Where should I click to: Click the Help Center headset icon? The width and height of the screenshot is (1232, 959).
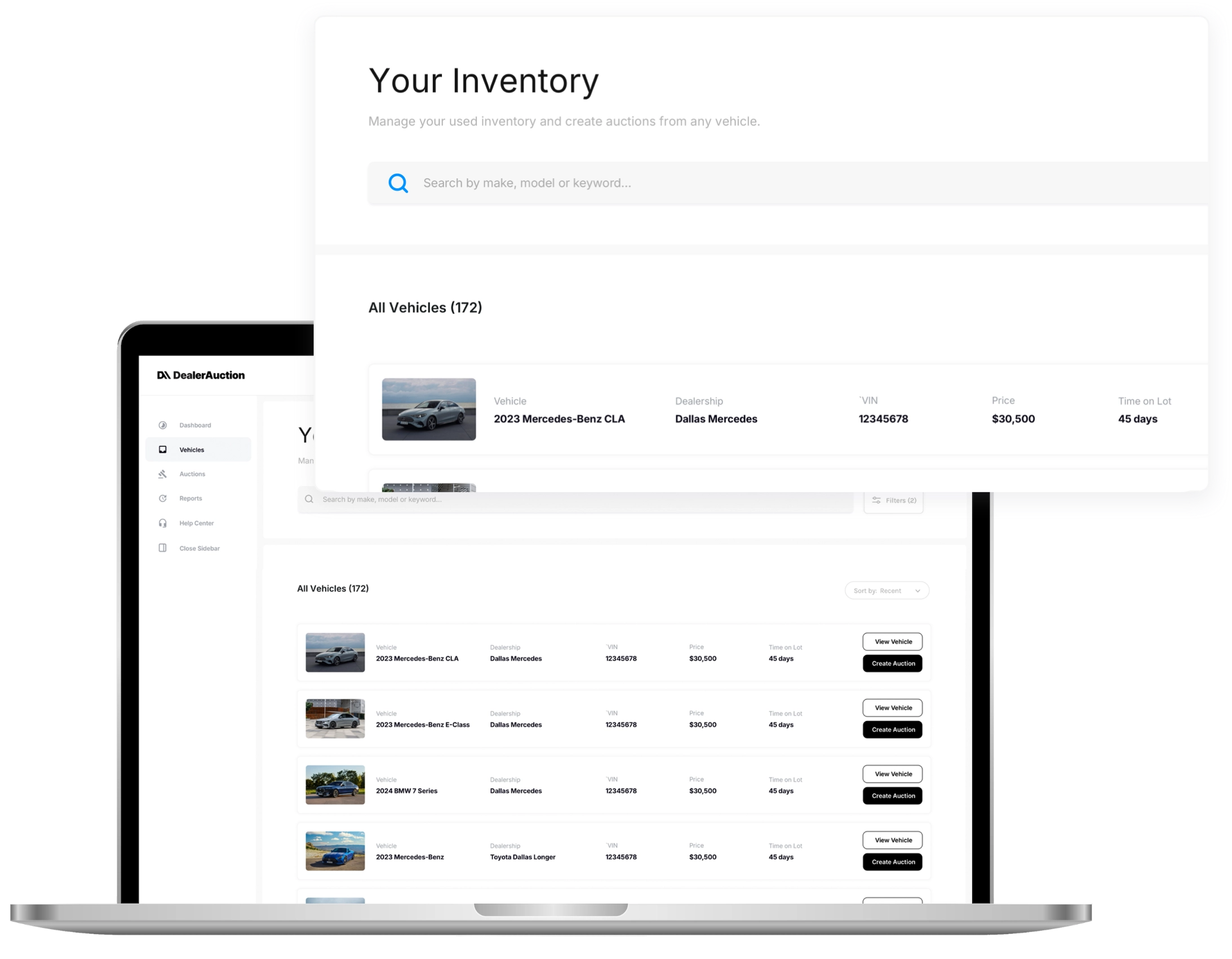coord(162,523)
